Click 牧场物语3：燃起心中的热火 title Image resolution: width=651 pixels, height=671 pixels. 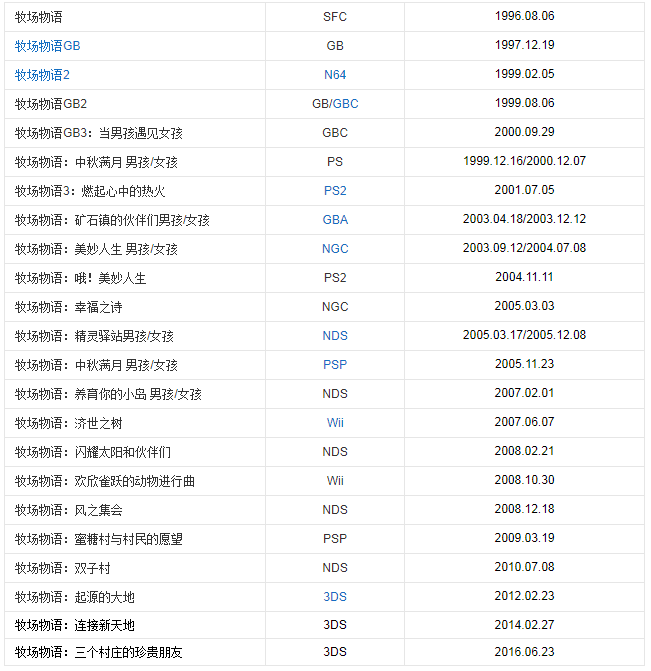tap(90, 191)
